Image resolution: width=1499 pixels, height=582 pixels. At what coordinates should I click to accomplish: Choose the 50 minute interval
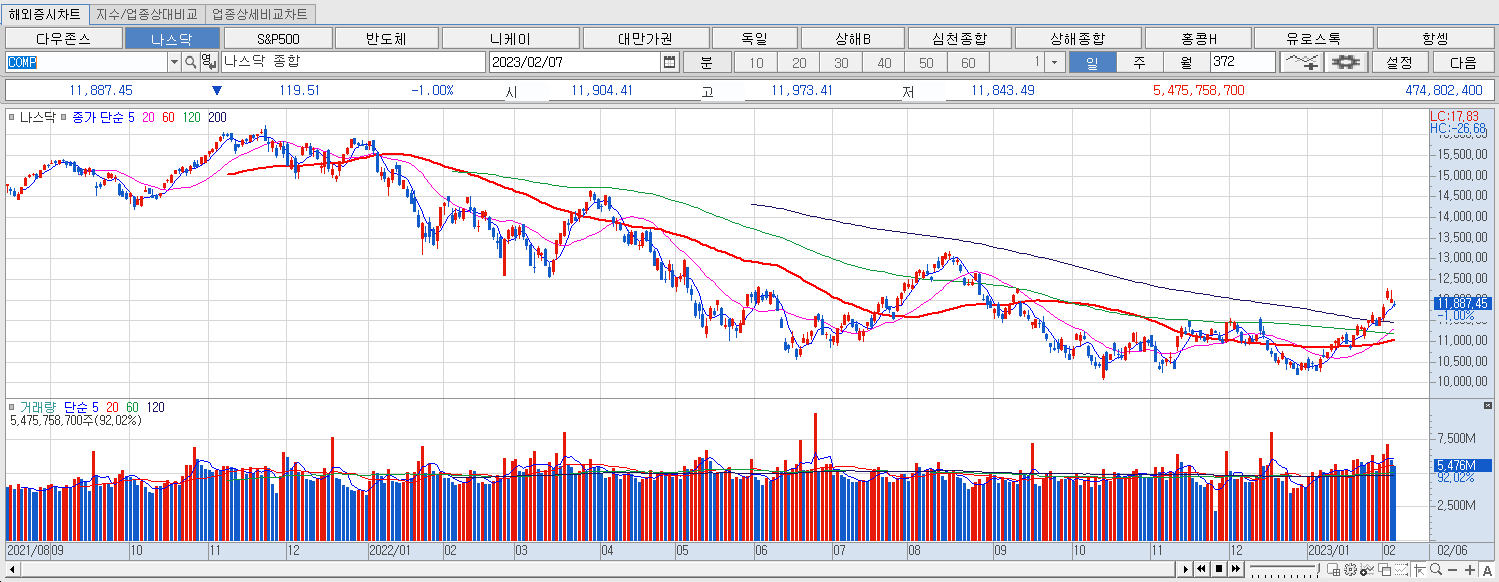pyautogui.click(x=926, y=63)
